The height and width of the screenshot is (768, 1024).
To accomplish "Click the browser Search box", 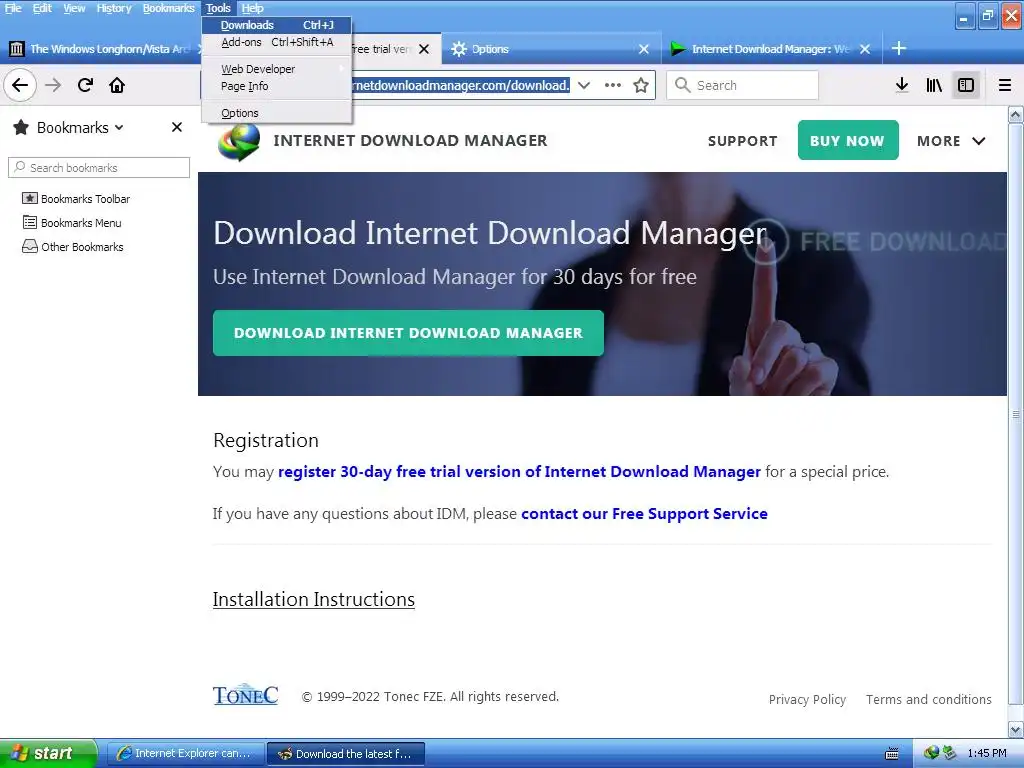I will [742, 85].
